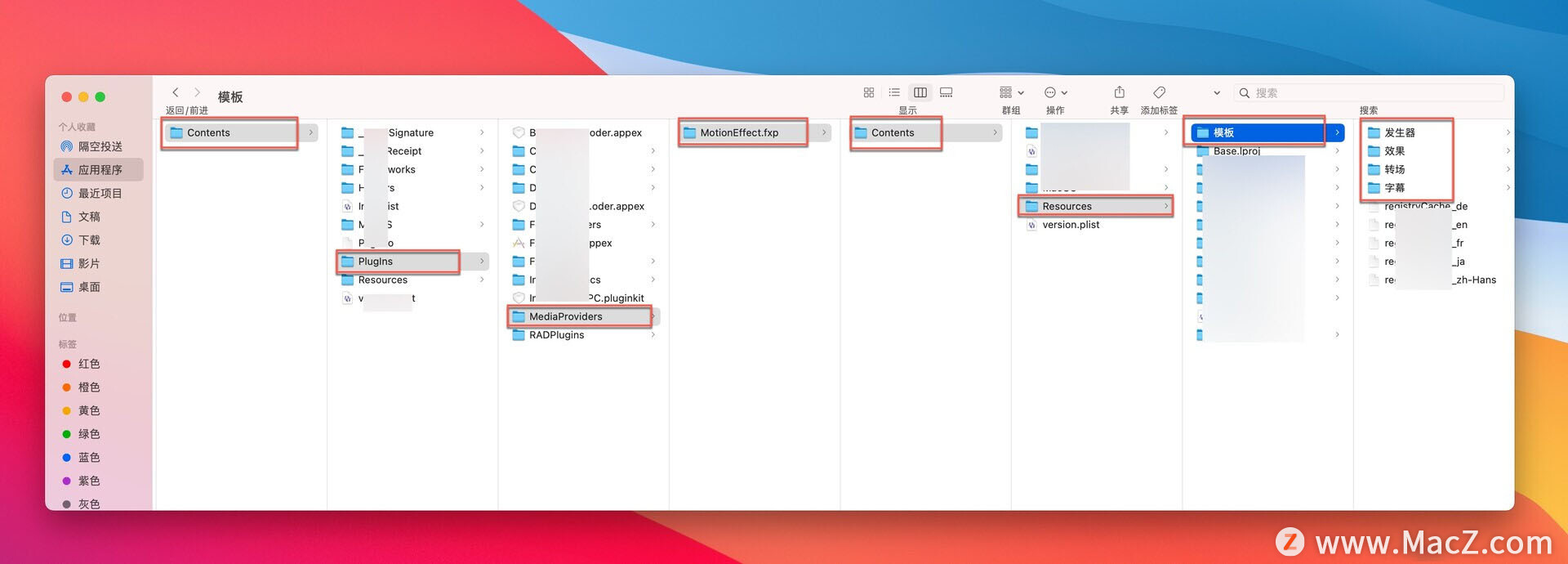The image size is (1568, 564).
Task: Select Resources folder above version.plist
Action: click(x=1097, y=206)
